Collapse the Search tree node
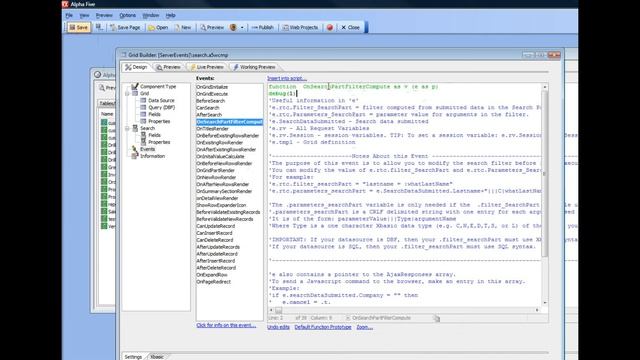Screen dimensions: 640x360 point(127,128)
